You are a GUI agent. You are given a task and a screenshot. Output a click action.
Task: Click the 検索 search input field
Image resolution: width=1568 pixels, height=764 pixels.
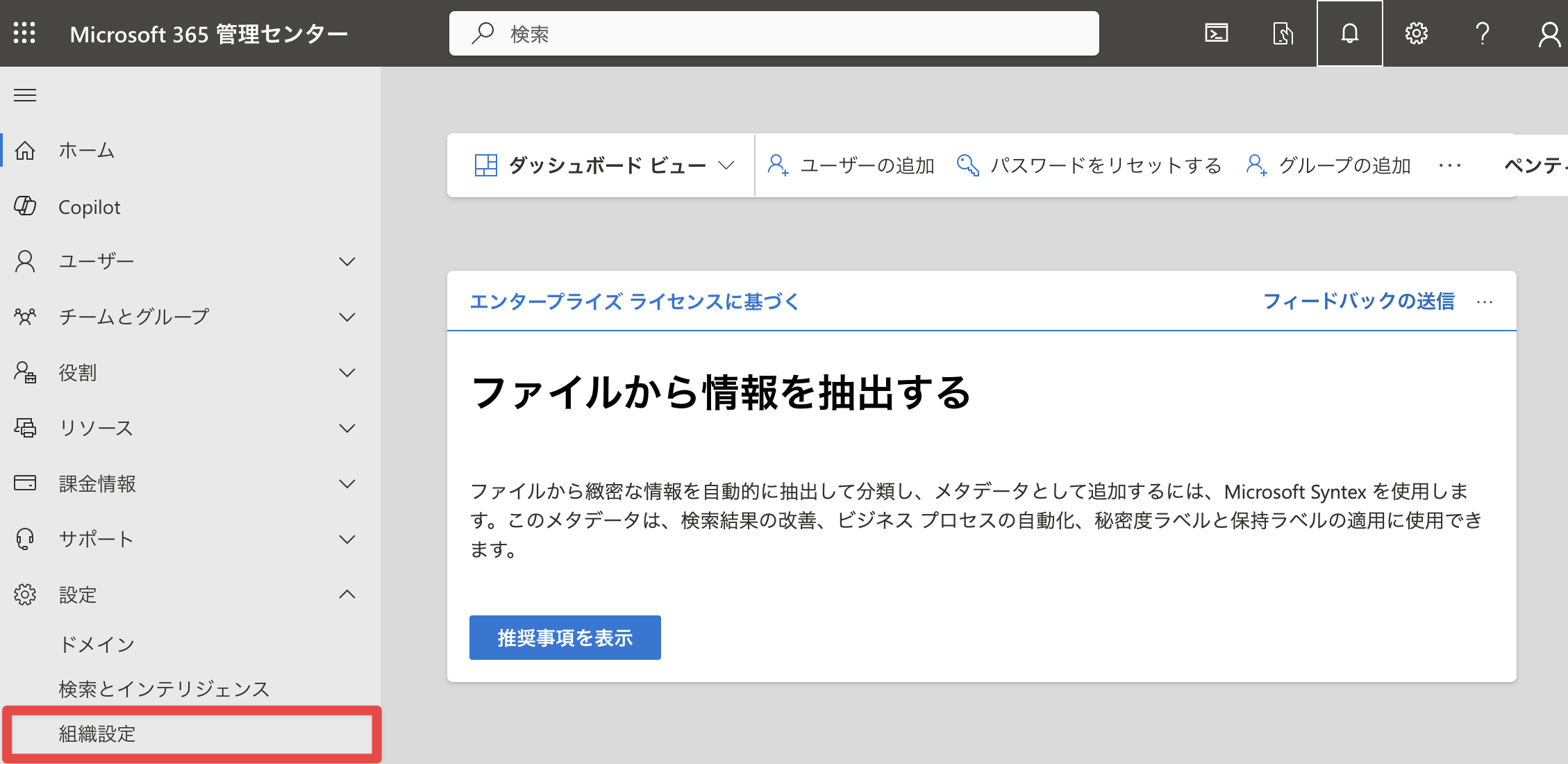[x=774, y=33]
